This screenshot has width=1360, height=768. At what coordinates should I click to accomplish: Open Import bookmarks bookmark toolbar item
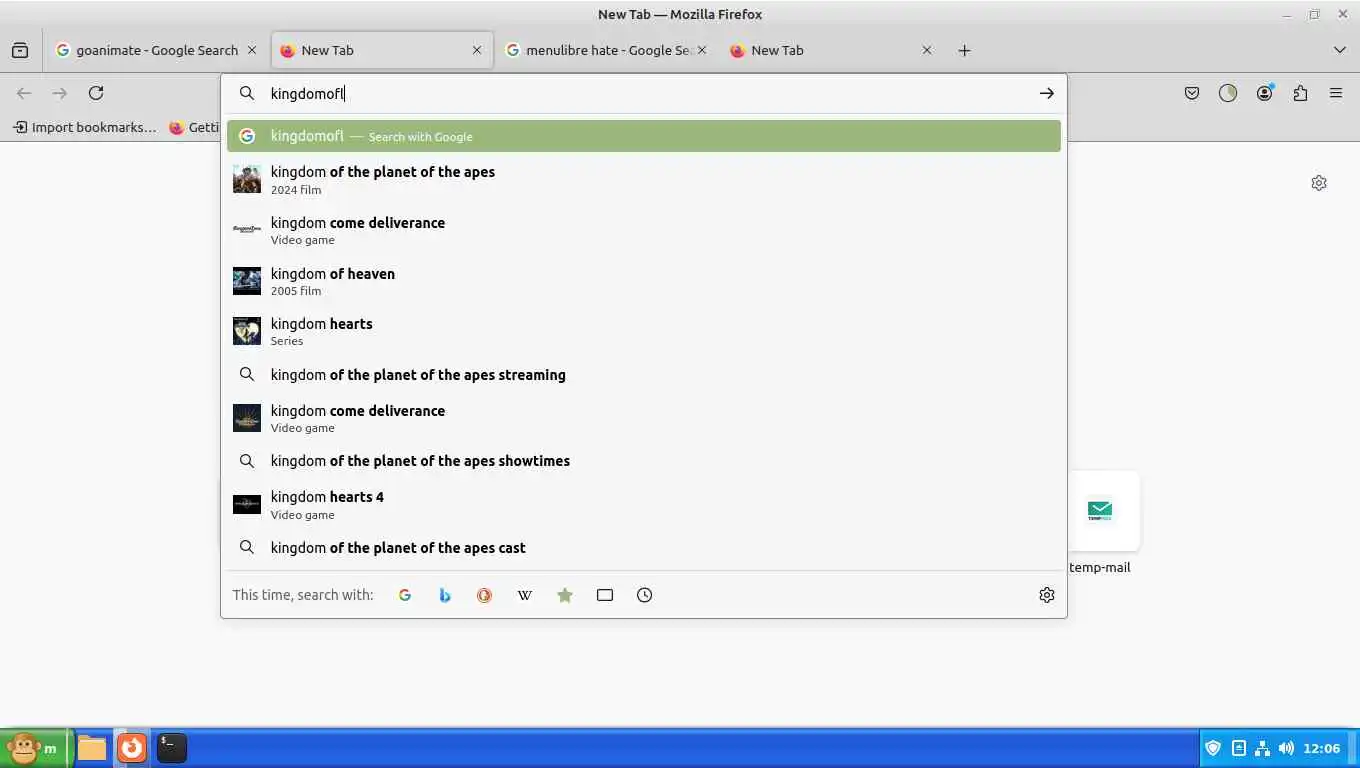(85, 127)
